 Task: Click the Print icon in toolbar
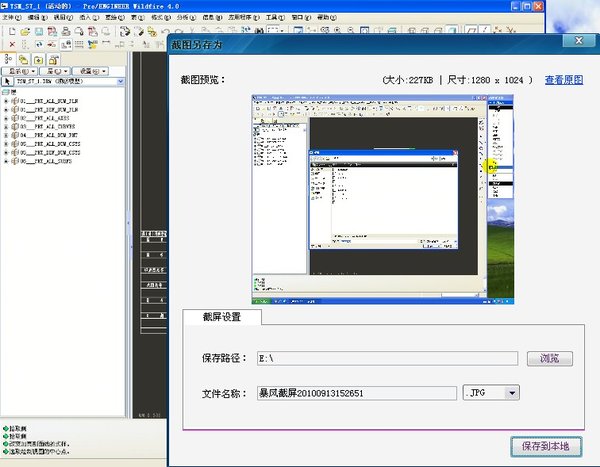click(66, 32)
